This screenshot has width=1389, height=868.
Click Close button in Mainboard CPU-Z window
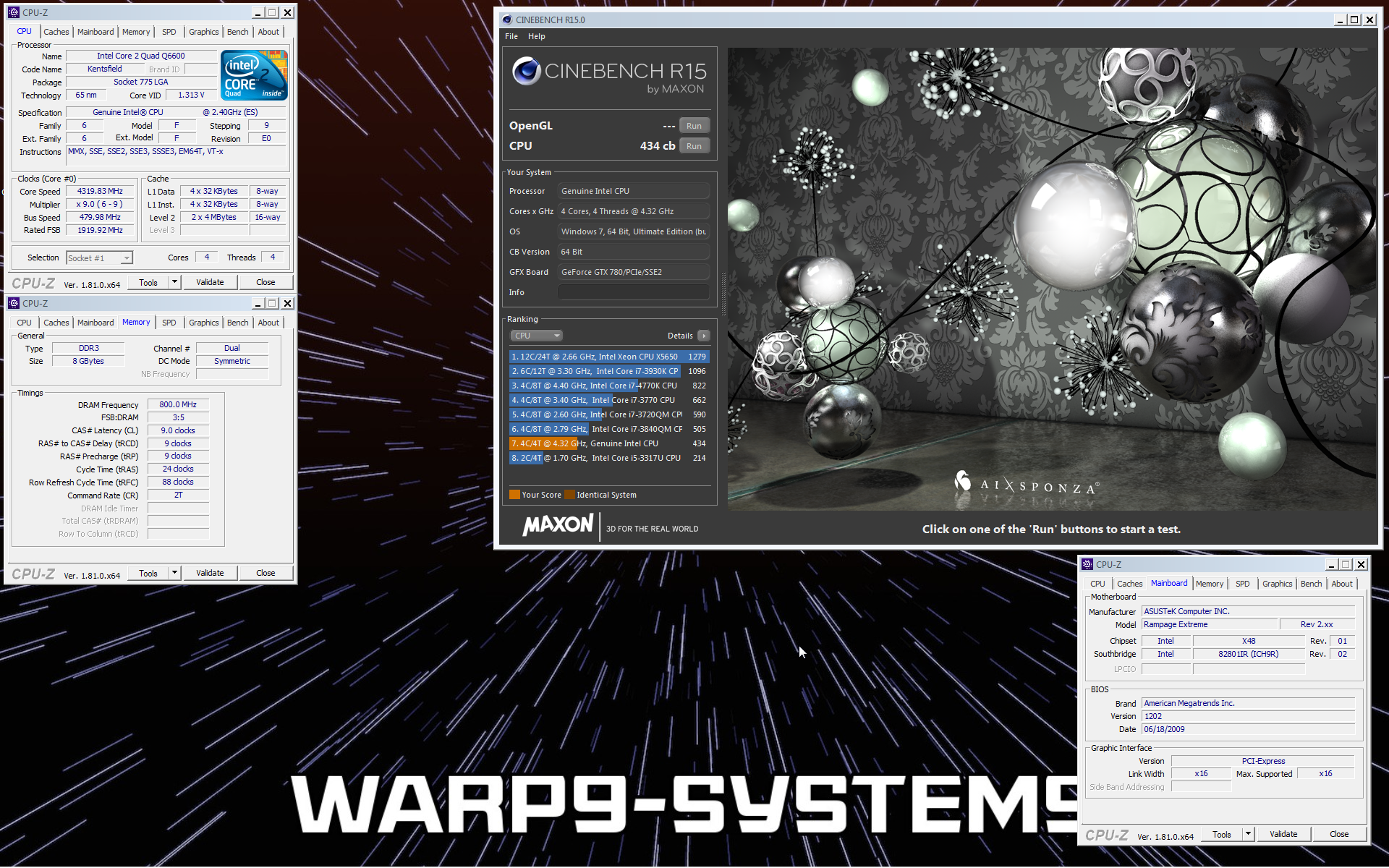(1339, 835)
